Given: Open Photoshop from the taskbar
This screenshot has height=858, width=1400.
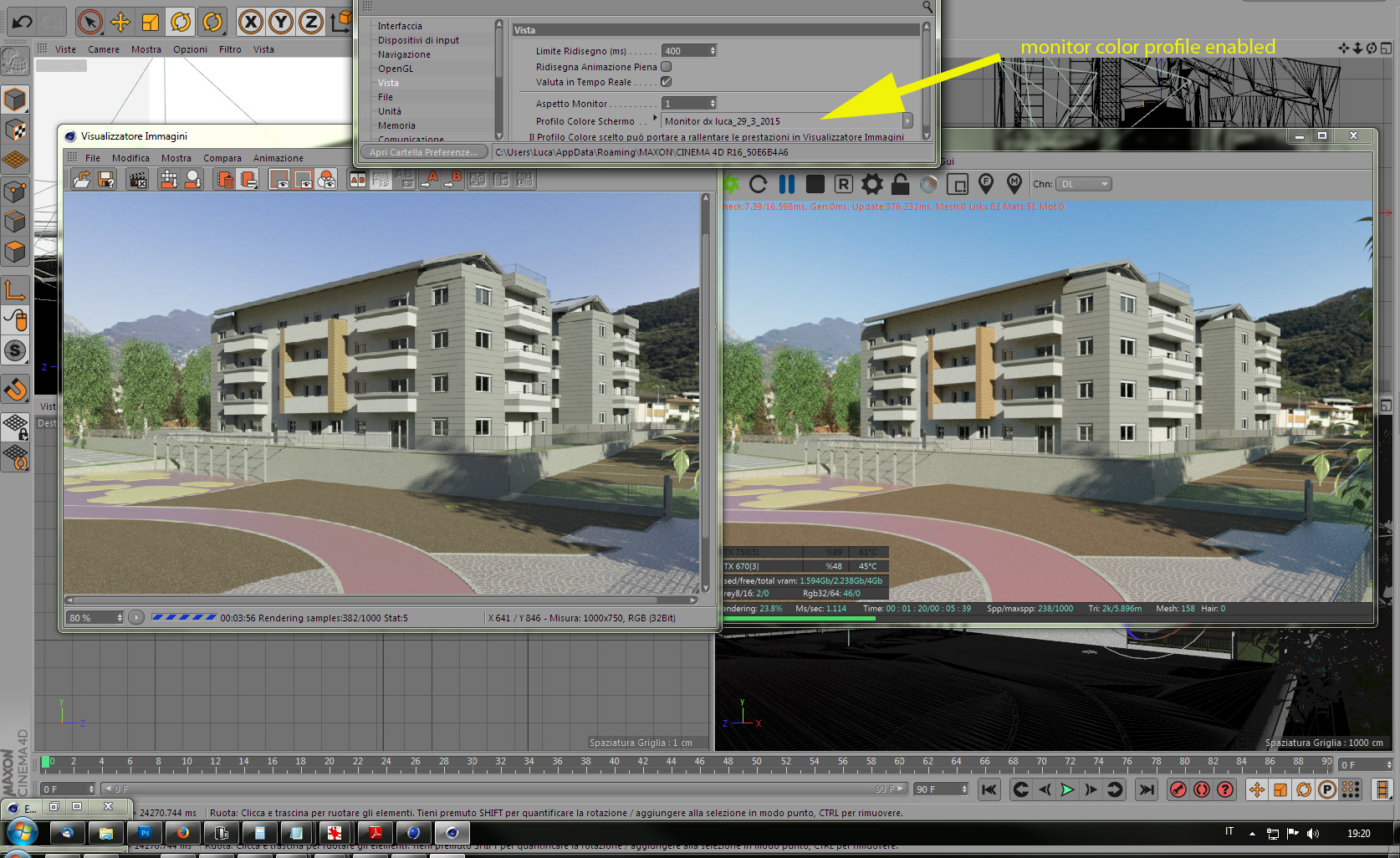Looking at the screenshot, I should pyautogui.click(x=145, y=833).
